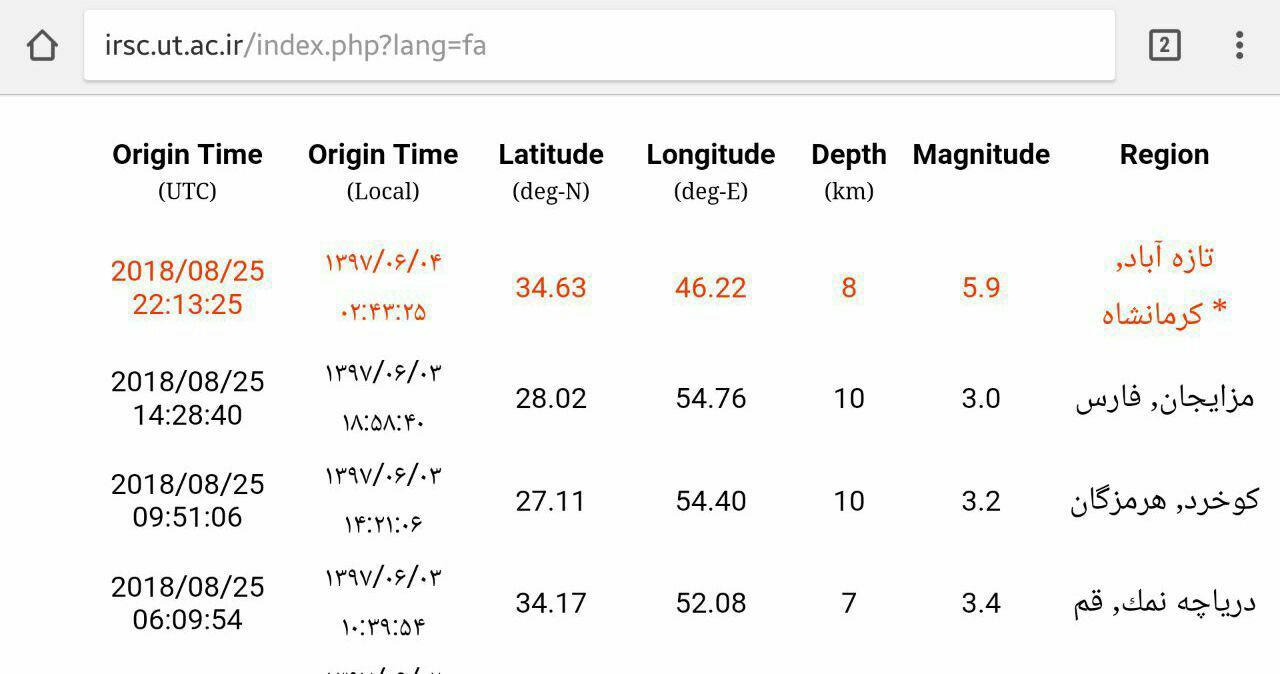Open the red 5.9 magnitude earthquake entry
The image size is (1280, 674).
tap(981, 288)
